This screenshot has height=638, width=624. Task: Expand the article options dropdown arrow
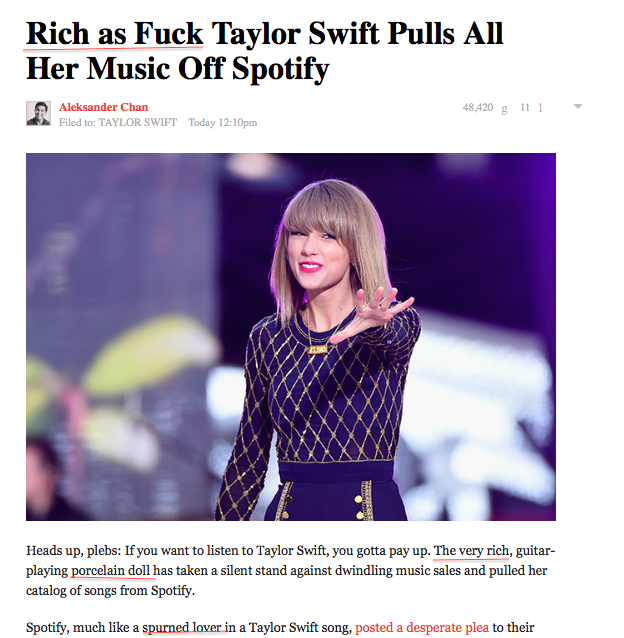click(578, 107)
